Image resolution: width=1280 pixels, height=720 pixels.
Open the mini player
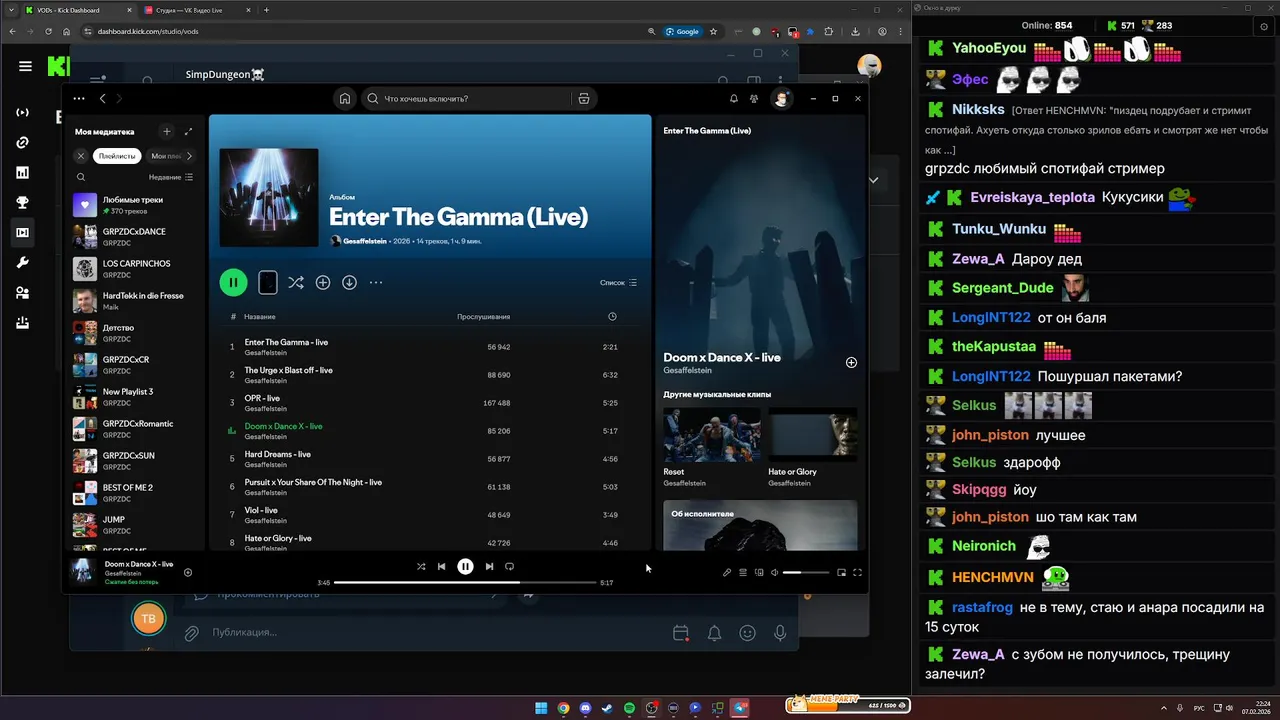(x=841, y=573)
